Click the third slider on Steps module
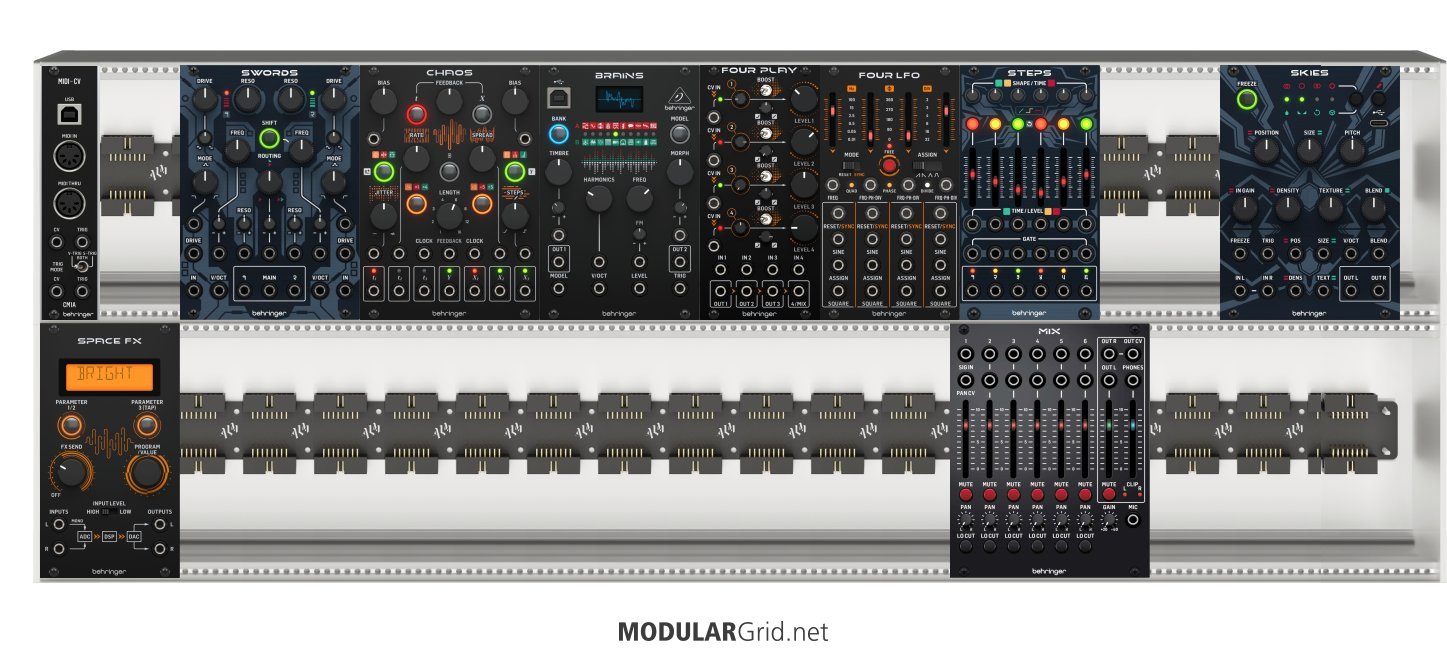 [x=1018, y=178]
